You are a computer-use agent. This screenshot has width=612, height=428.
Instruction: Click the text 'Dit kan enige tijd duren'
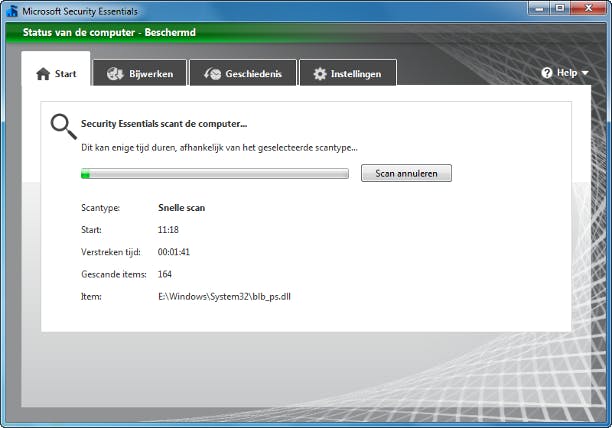click(x=128, y=147)
